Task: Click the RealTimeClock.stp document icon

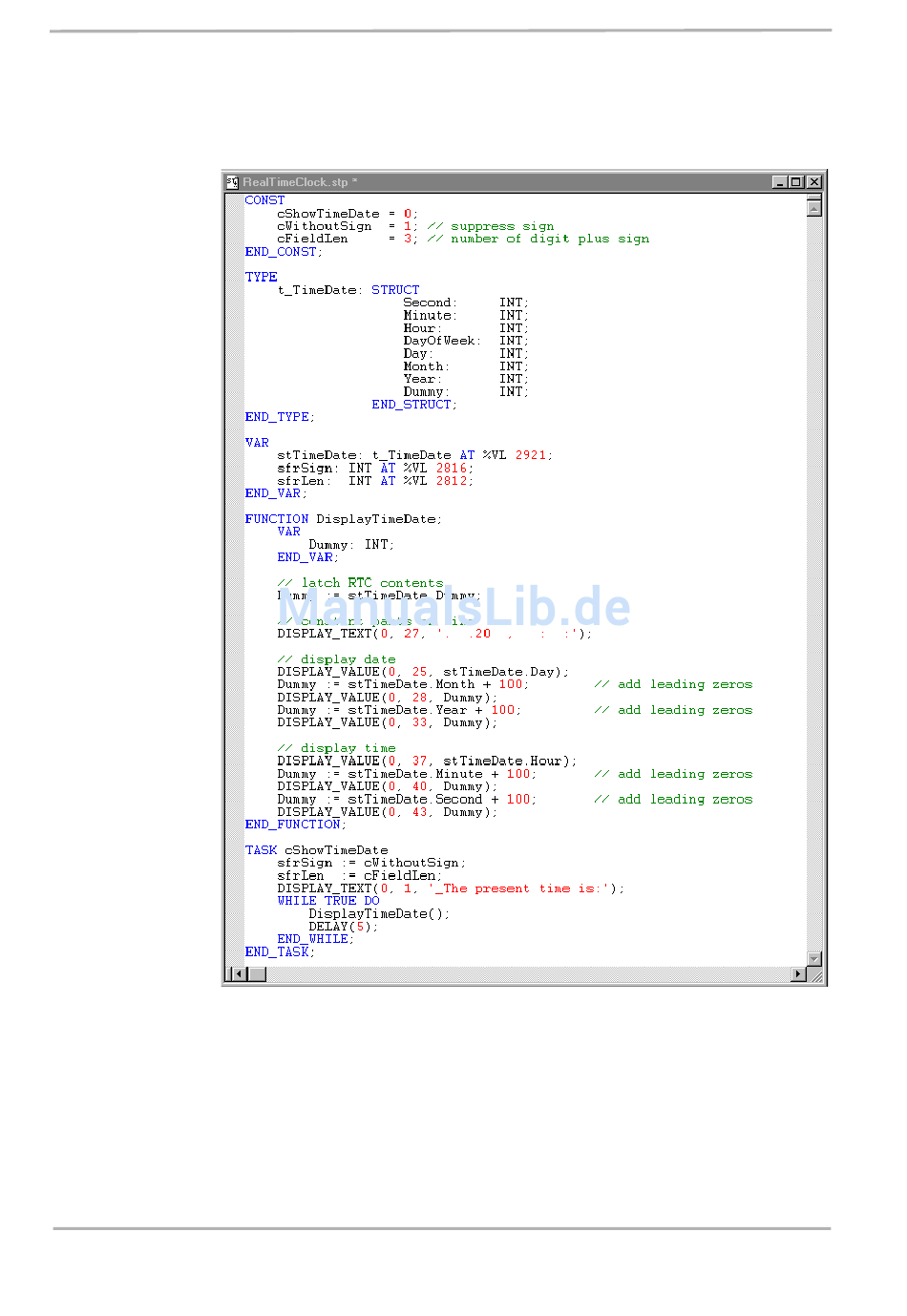Action: tap(232, 182)
